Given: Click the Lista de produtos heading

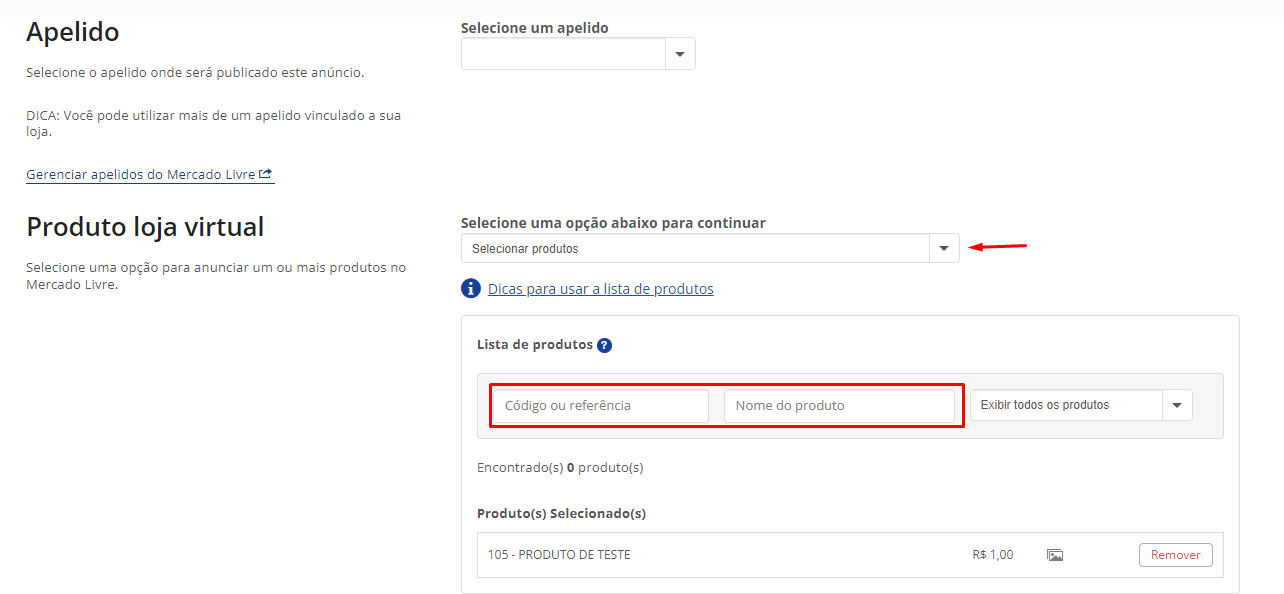Looking at the screenshot, I should coord(535,345).
